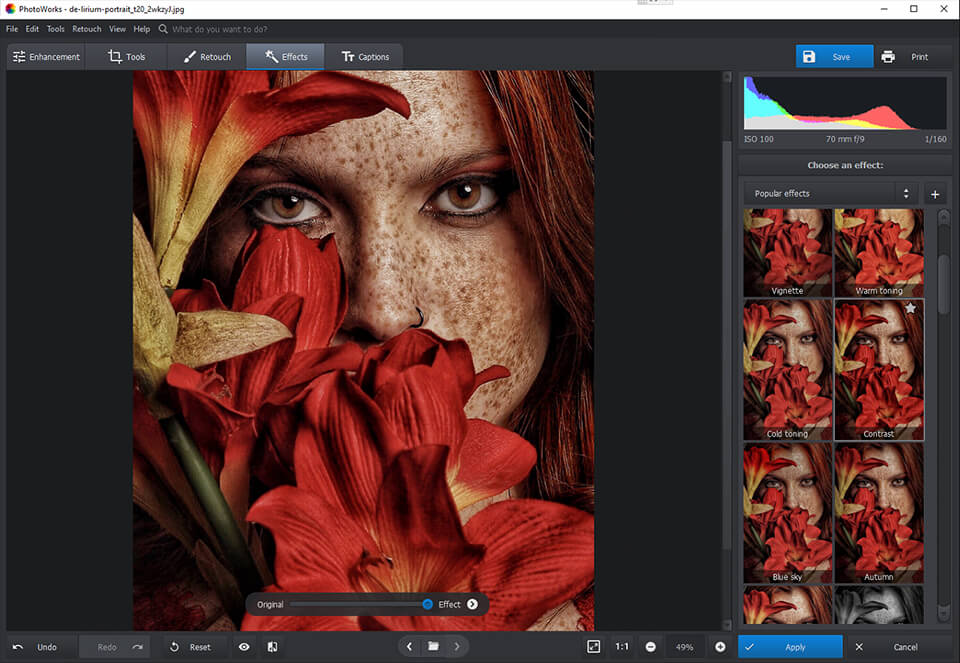Image resolution: width=960 pixels, height=663 pixels.
Task: Click the plus icon beside Popular effects
Action: tap(935, 194)
